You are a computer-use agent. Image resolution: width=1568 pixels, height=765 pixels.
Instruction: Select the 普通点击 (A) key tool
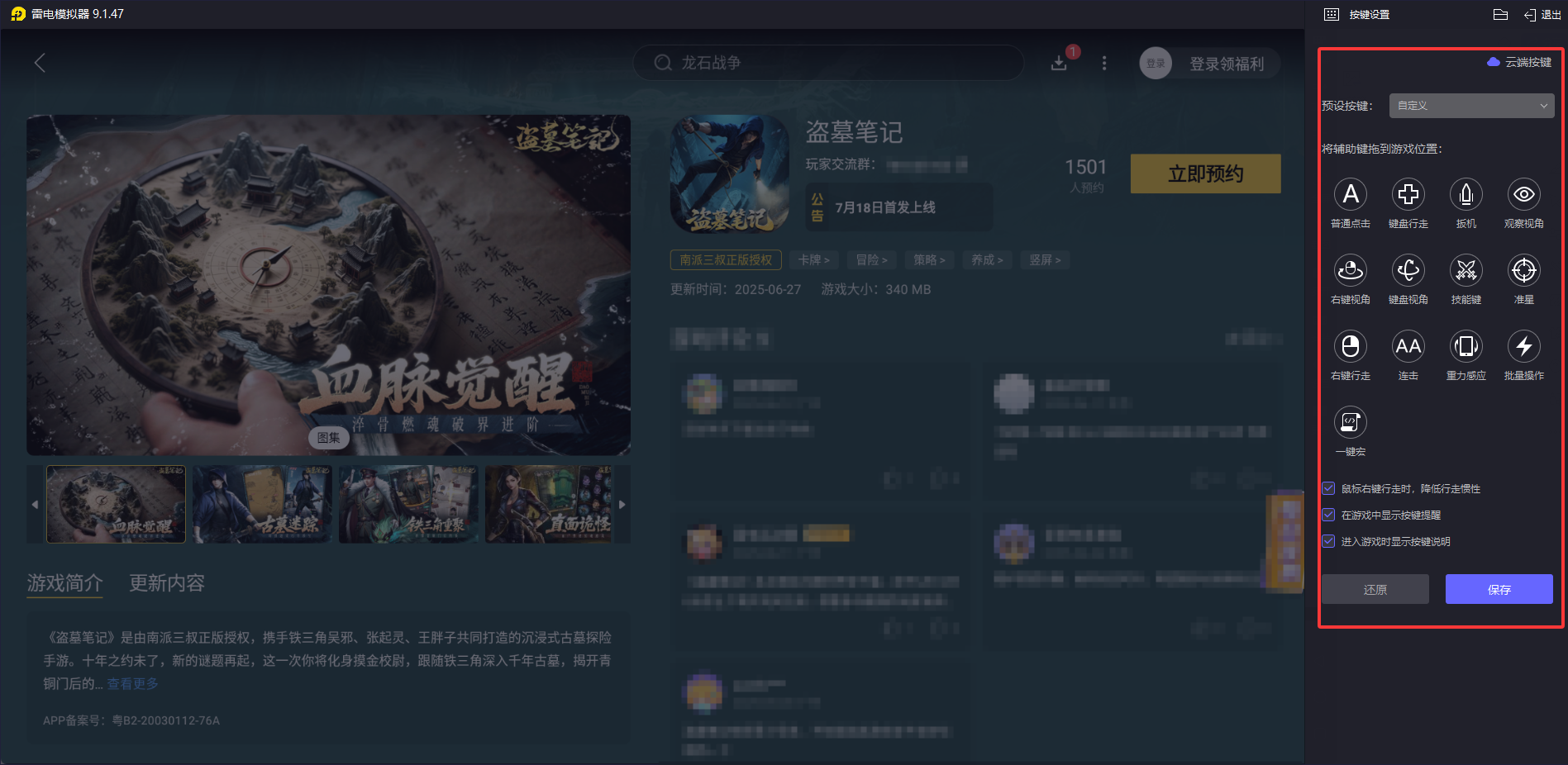1350,194
